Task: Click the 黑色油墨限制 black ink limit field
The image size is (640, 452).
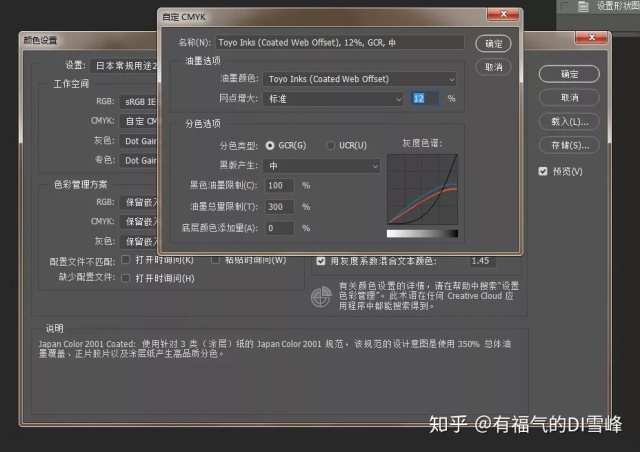Action: pos(279,185)
